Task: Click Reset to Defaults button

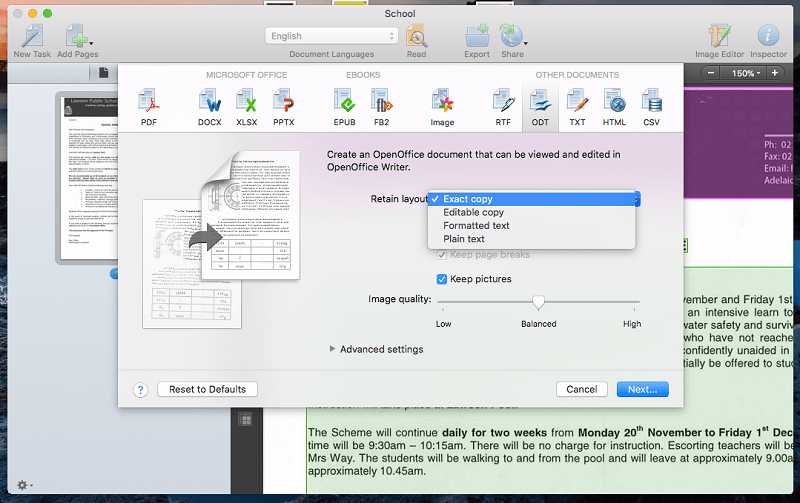Action: tap(207, 389)
